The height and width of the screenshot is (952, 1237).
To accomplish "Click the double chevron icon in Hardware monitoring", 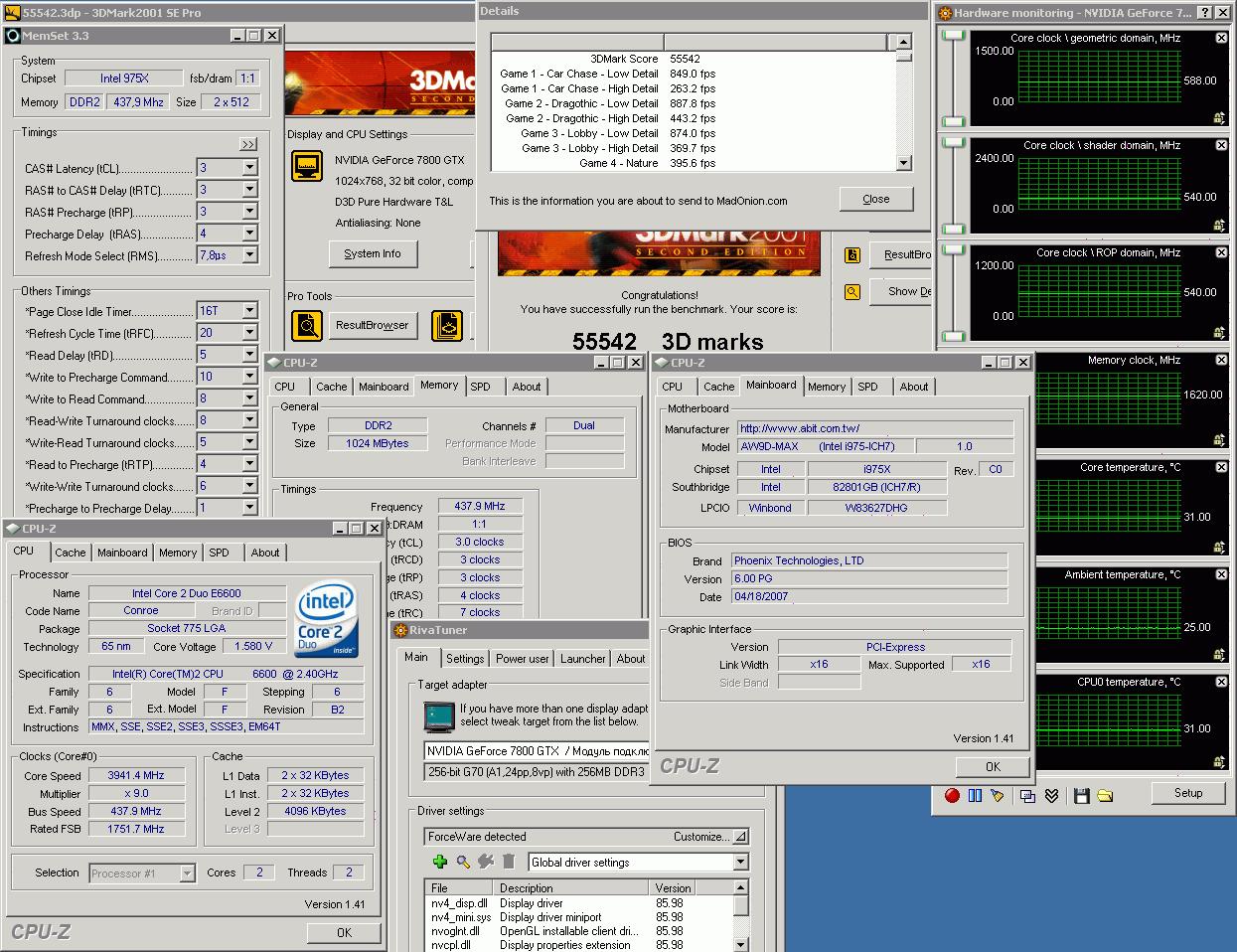I will pos(1051,795).
